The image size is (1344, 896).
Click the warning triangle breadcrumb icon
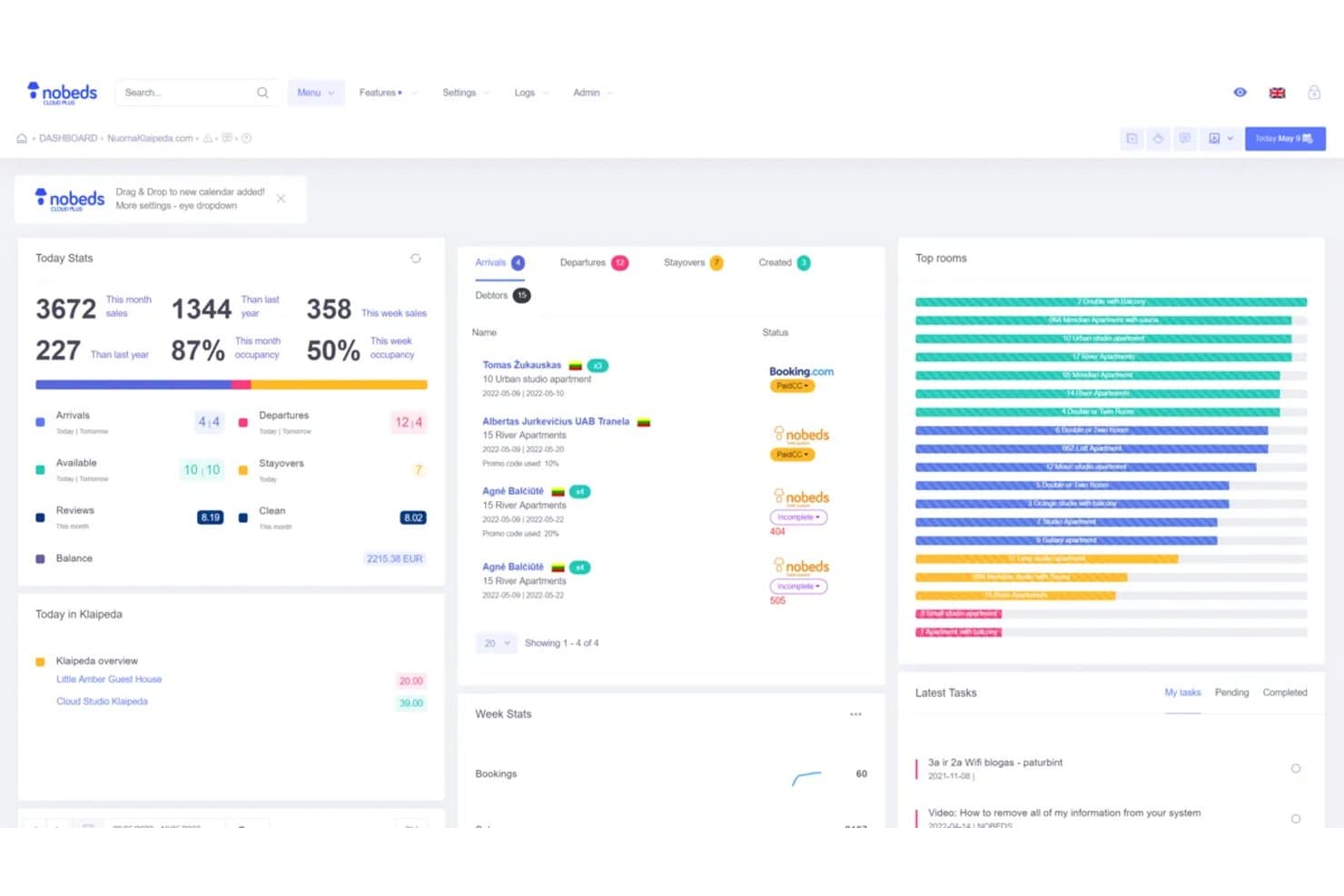tap(207, 139)
